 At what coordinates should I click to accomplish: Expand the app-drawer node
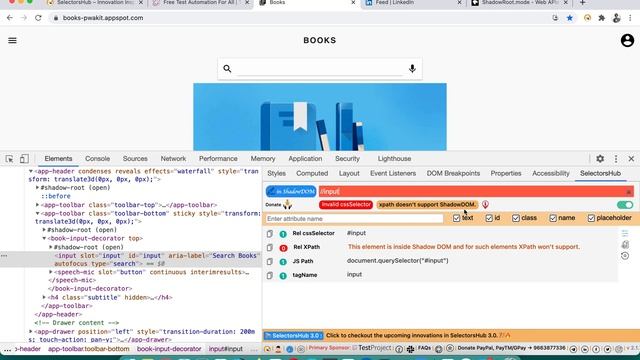pyautogui.click(x=31, y=331)
